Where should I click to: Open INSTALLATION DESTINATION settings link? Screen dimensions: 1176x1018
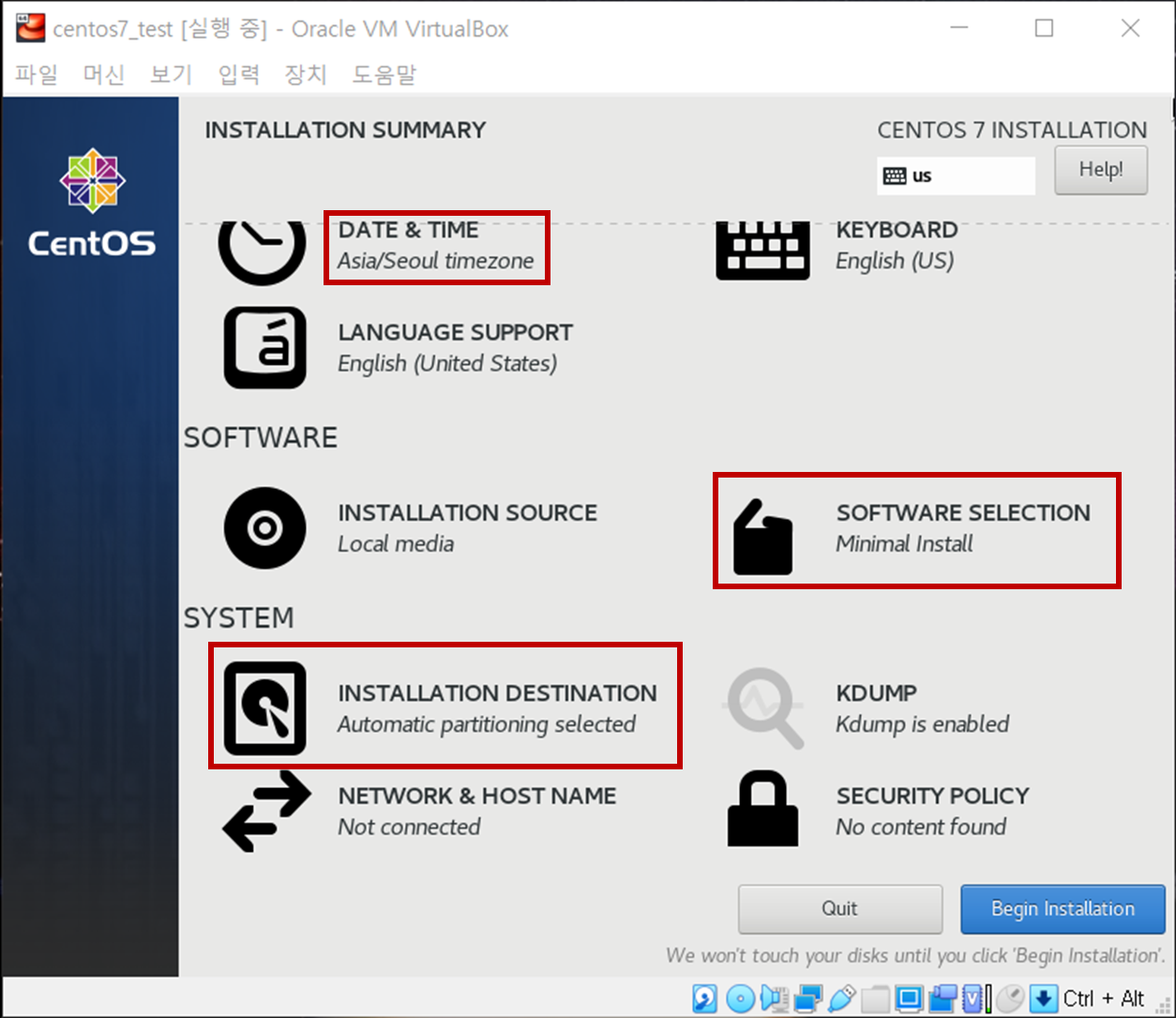click(498, 692)
